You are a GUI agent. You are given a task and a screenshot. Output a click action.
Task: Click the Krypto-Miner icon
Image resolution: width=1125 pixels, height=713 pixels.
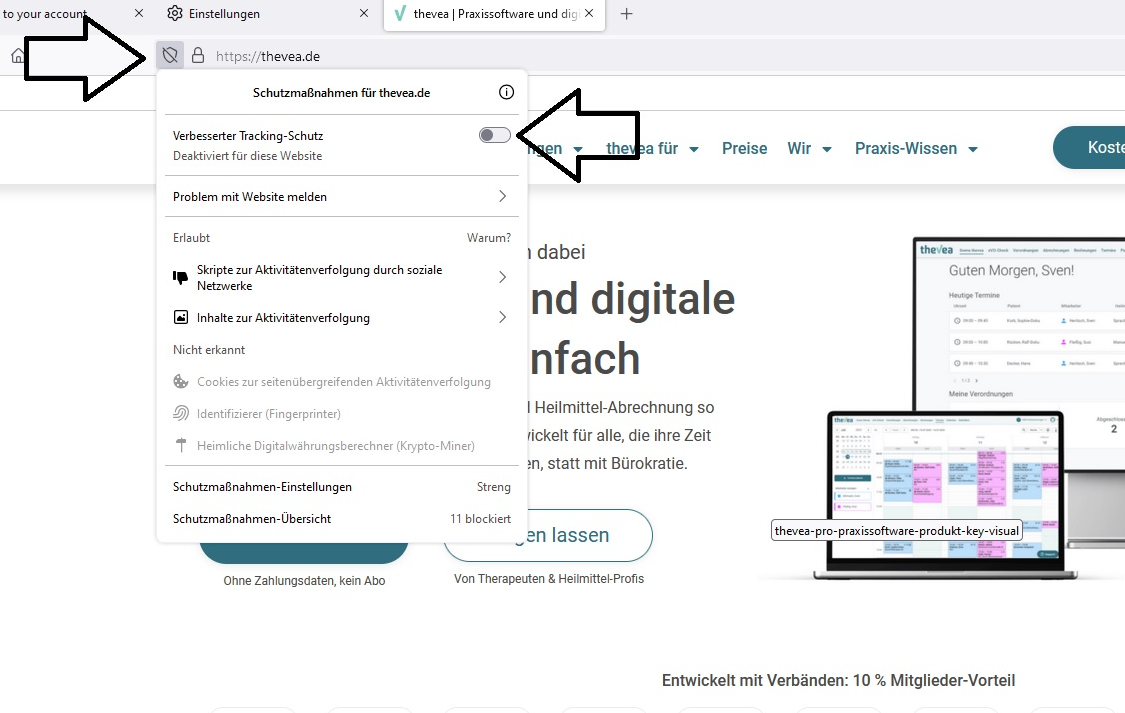[x=181, y=445]
